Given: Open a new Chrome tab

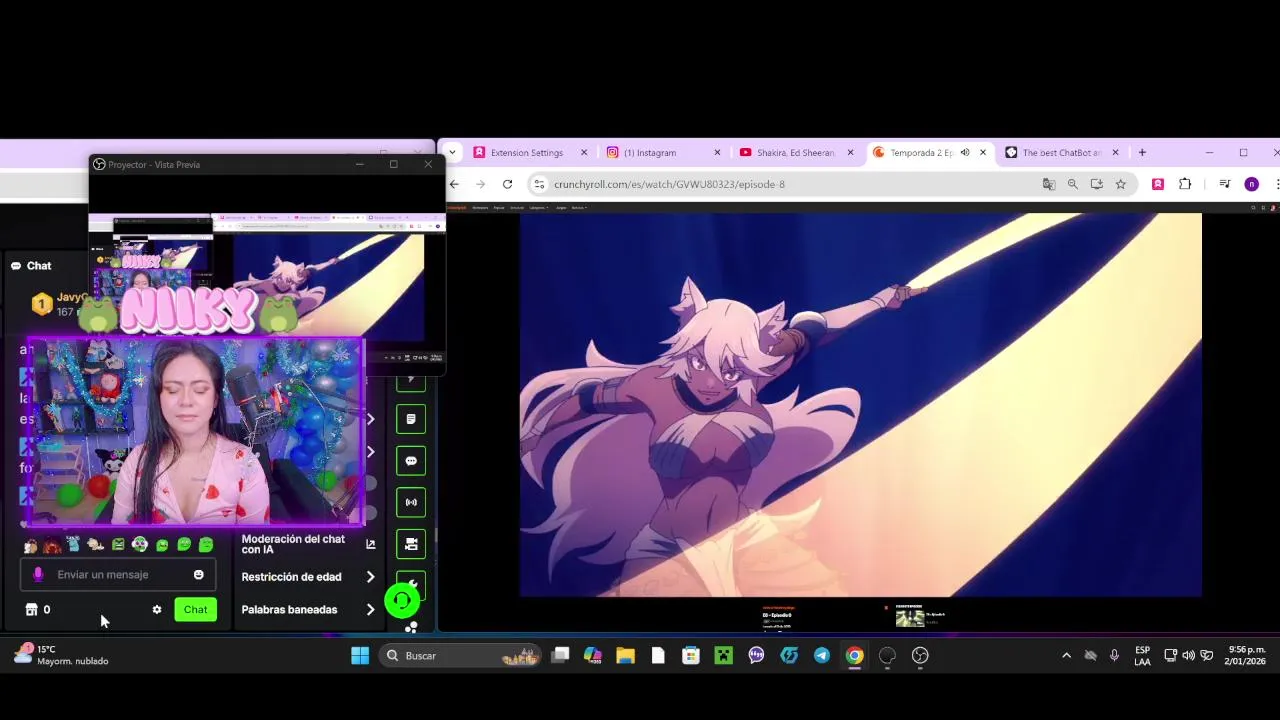Looking at the screenshot, I should [1142, 153].
